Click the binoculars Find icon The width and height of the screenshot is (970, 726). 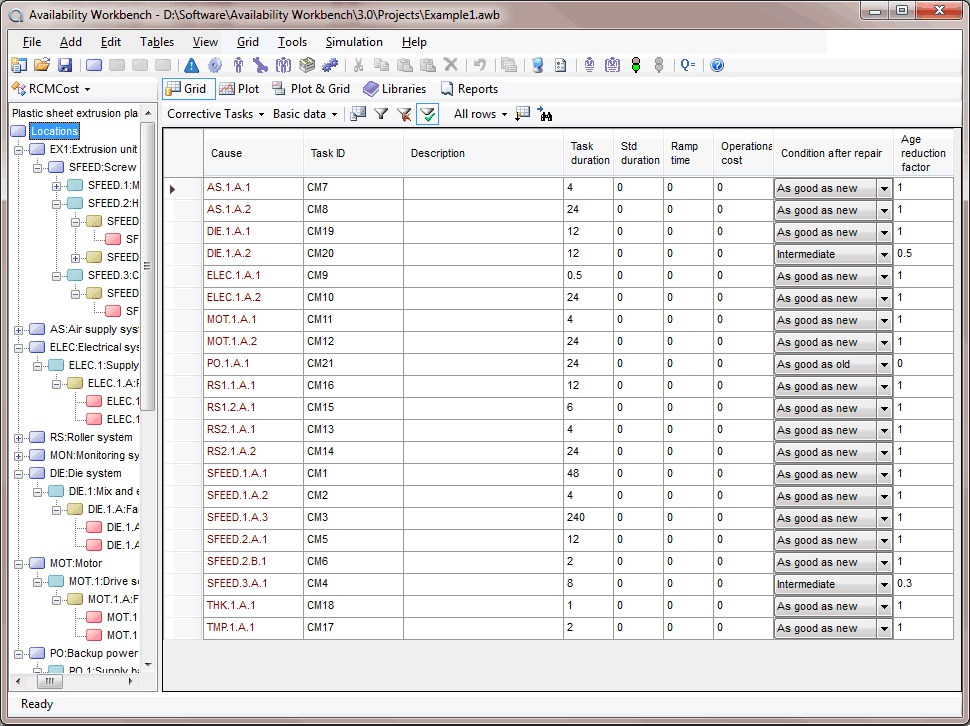545,114
